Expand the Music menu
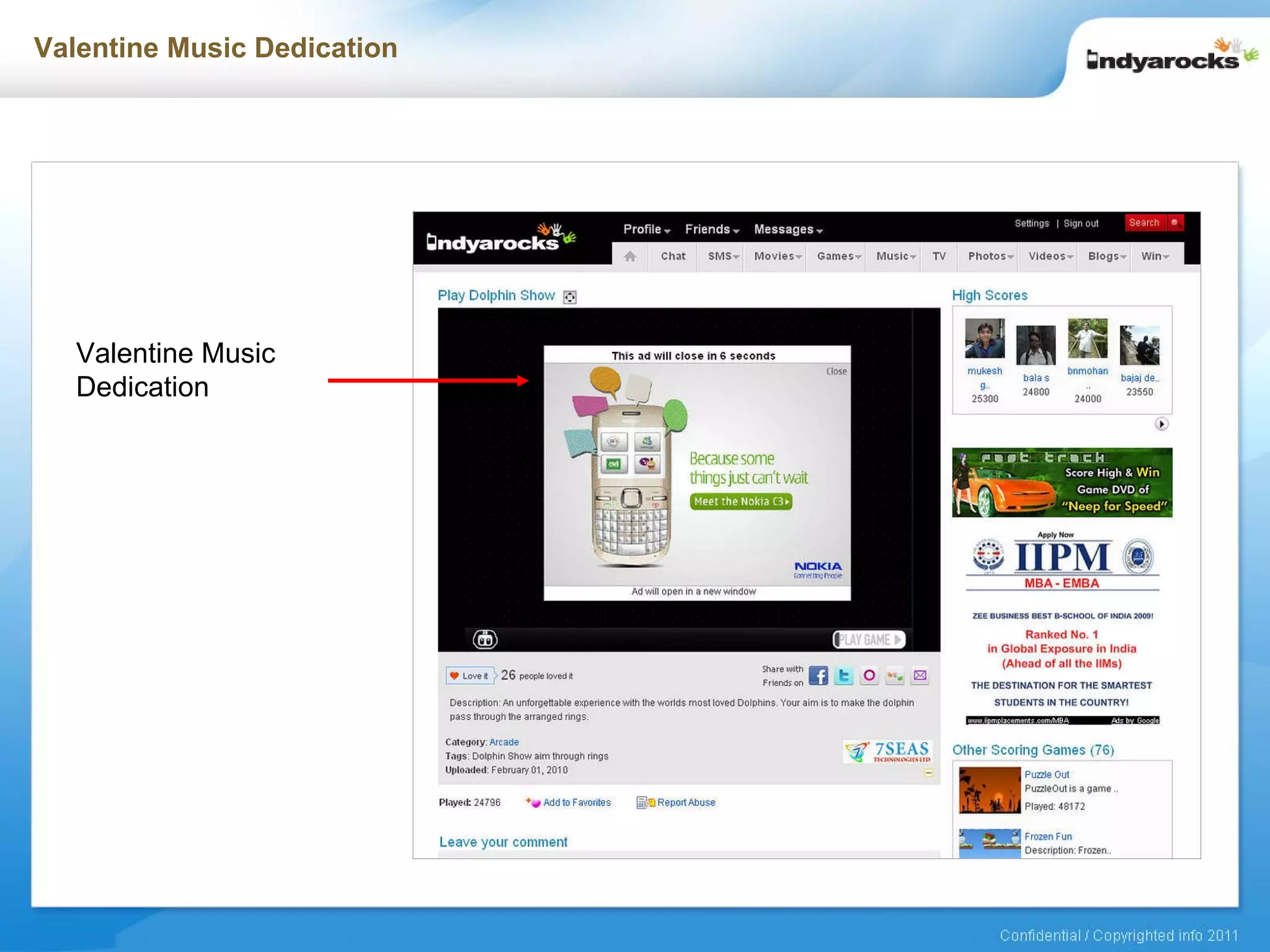Screen dimensions: 1270x952 pos(895,256)
